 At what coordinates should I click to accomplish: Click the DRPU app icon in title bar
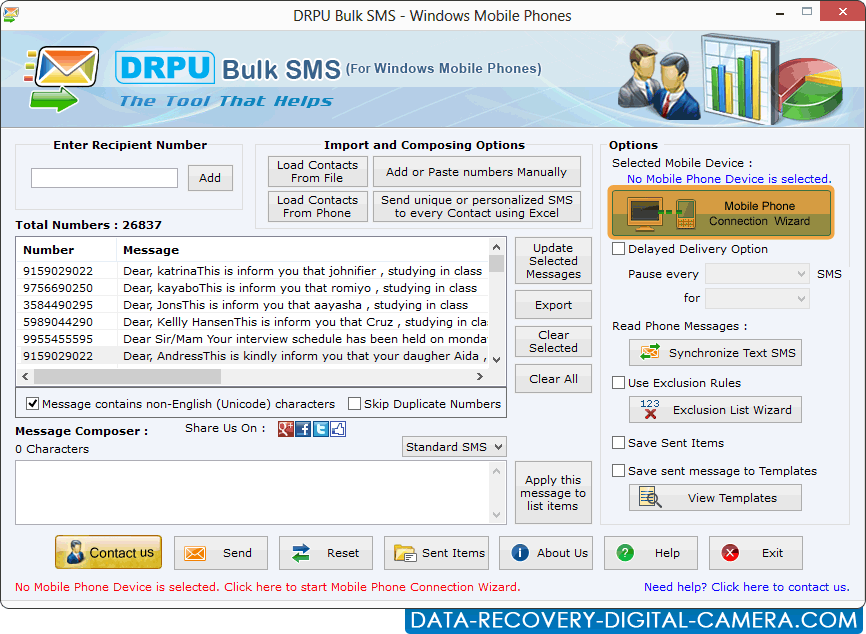10,15
